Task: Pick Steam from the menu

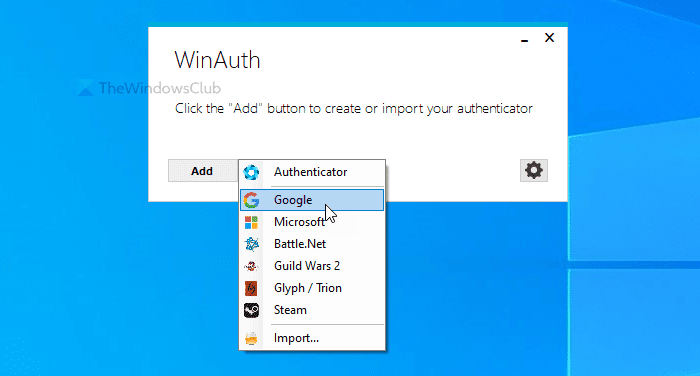Action: [312, 310]
